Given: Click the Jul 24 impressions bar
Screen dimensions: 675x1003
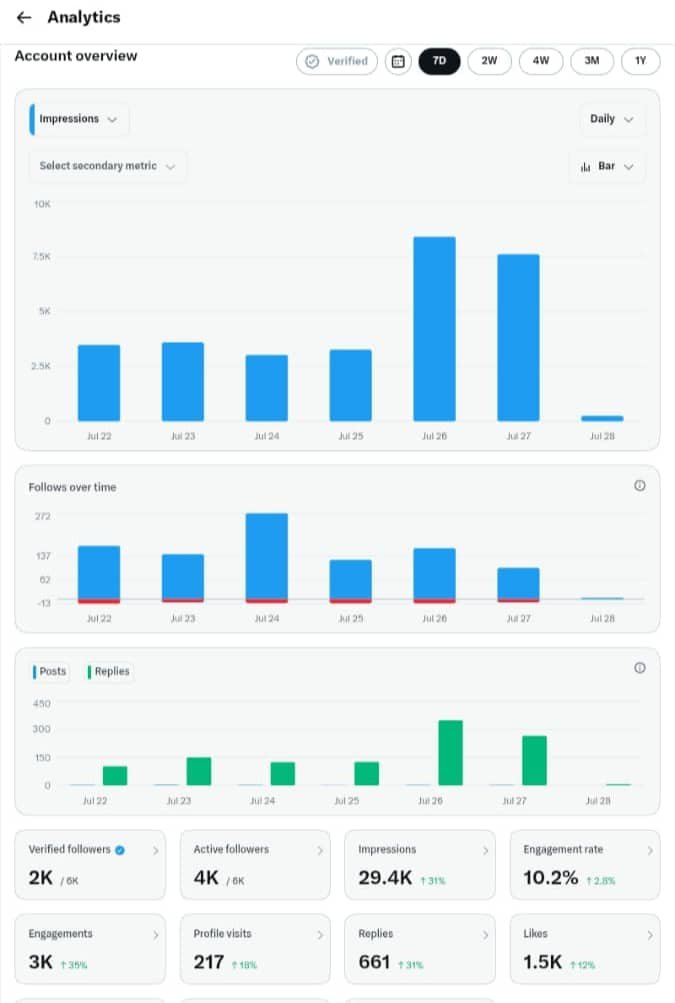Looking at the screenshot, I should (x=266, y=388).
